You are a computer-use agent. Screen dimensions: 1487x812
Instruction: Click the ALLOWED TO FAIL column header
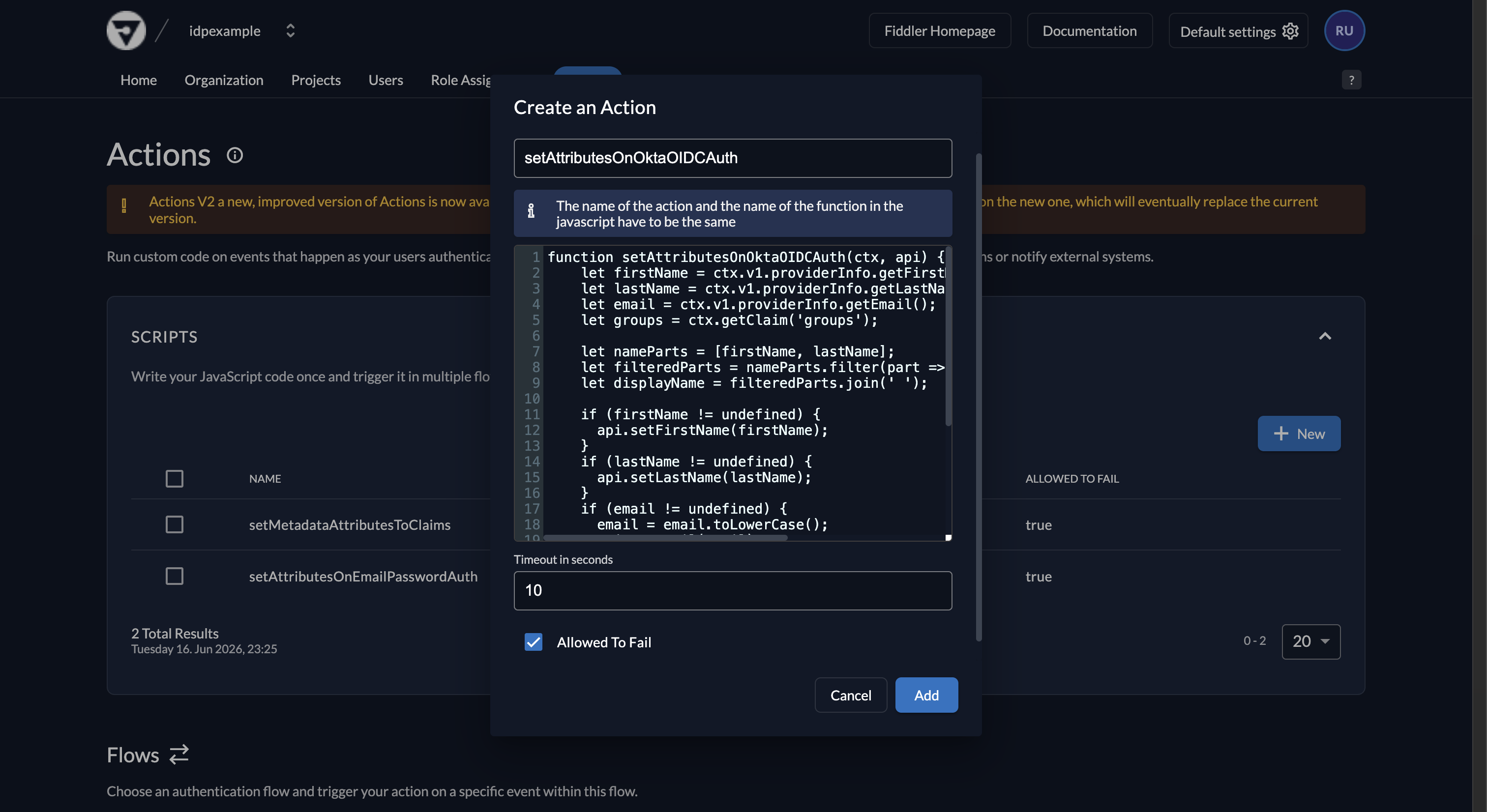[1072, 478]
